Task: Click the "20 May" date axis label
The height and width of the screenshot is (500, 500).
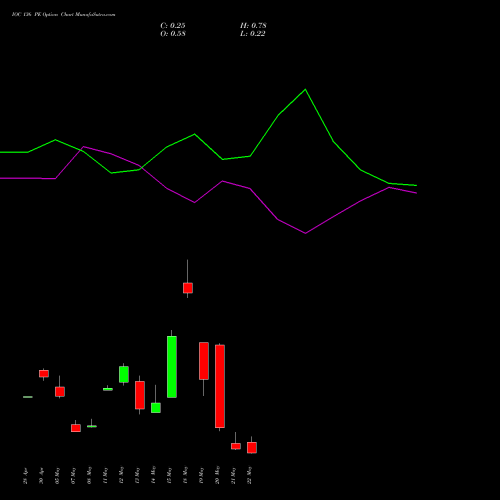Action: (218, 476)
